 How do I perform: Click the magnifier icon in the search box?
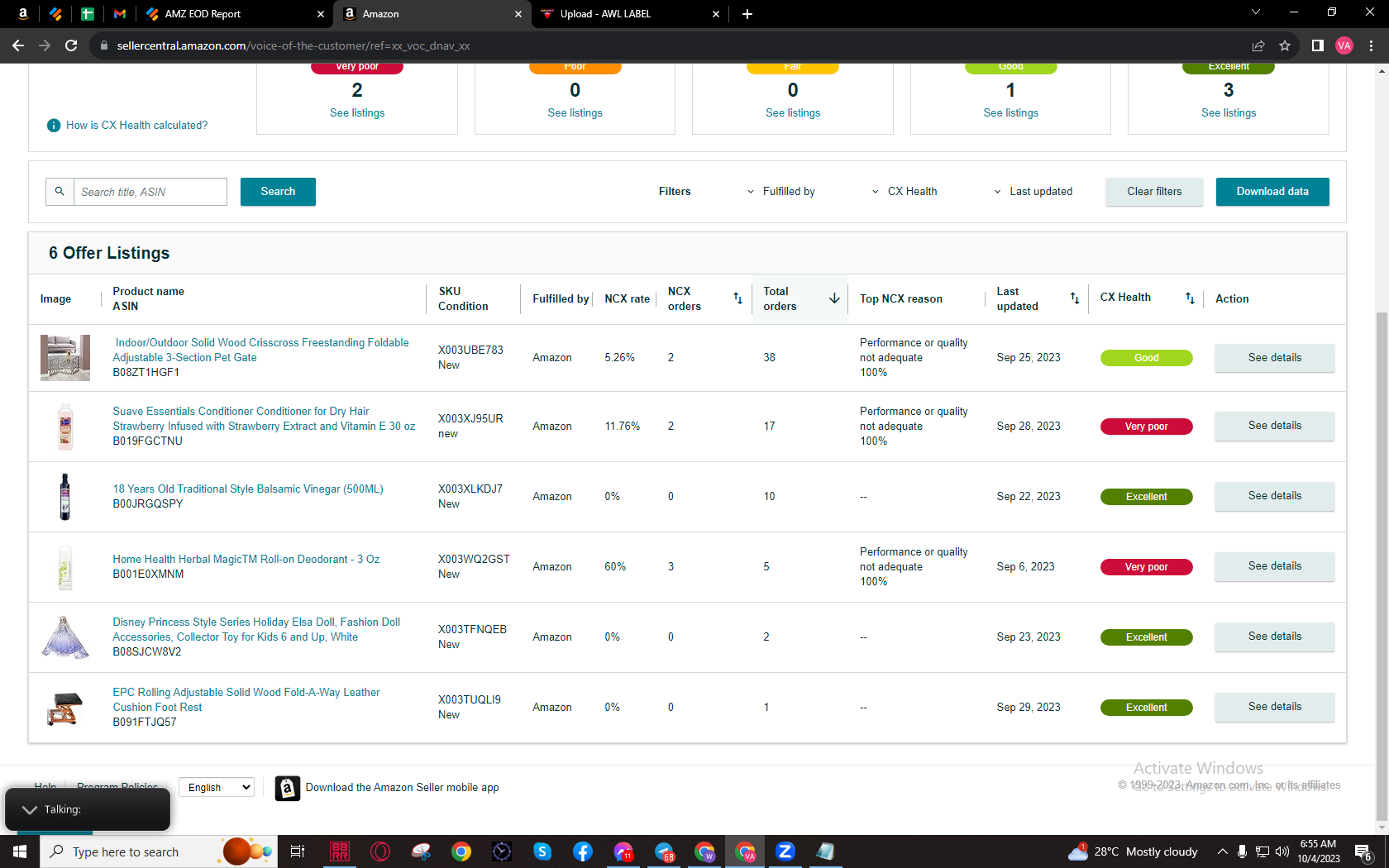coord(60,192)
